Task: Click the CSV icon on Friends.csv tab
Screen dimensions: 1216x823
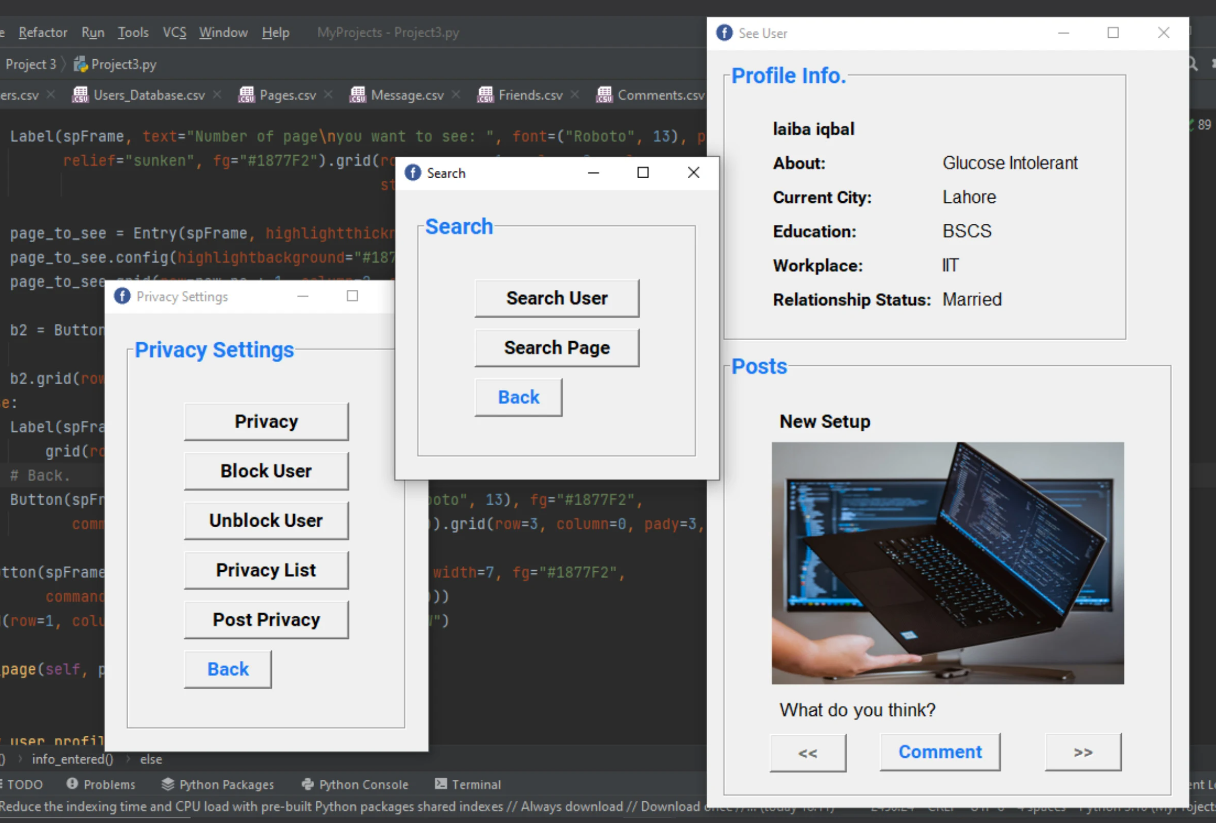Action: (486, 95)
